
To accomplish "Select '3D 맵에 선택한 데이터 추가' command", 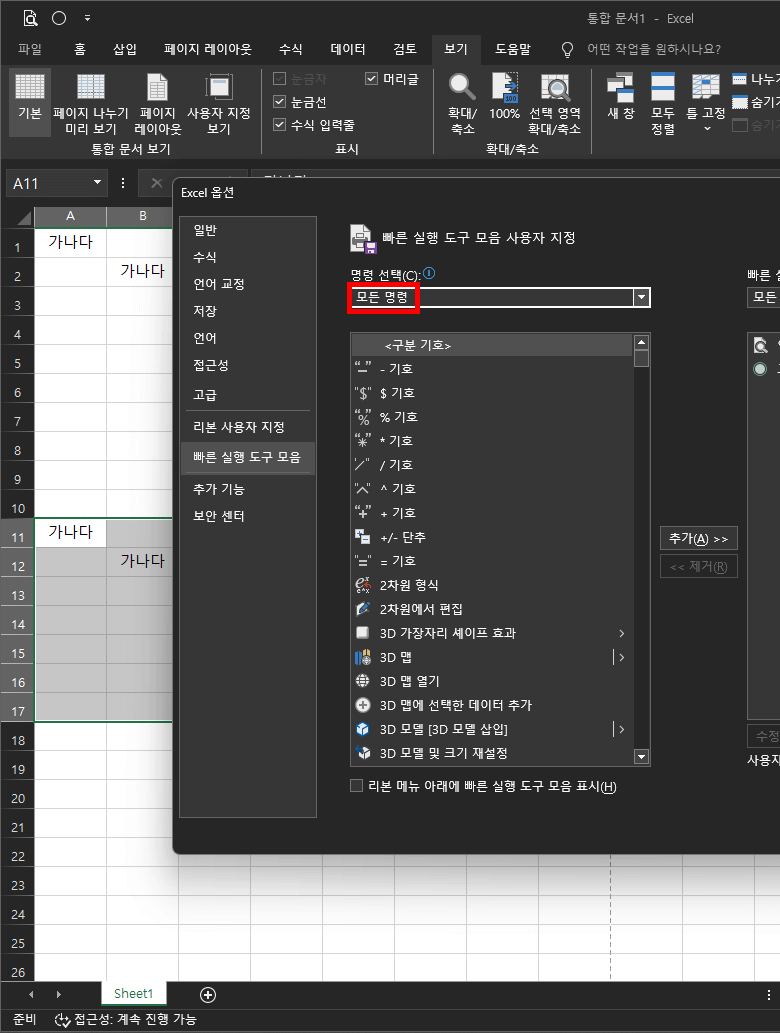I will (492, 705).
